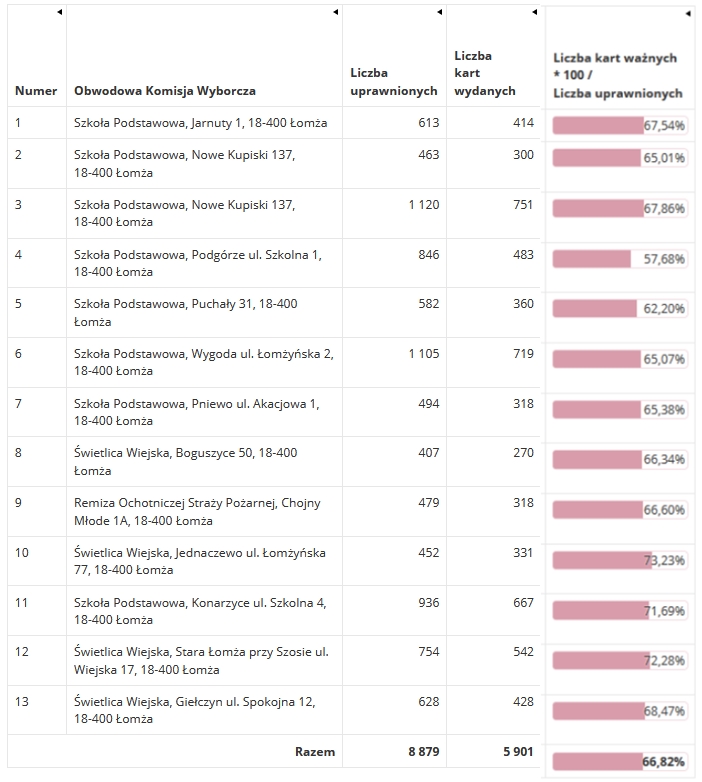The image size is (702, 782).
Task: Select the 73,23% turnout bar
Action: coord(620,560)
